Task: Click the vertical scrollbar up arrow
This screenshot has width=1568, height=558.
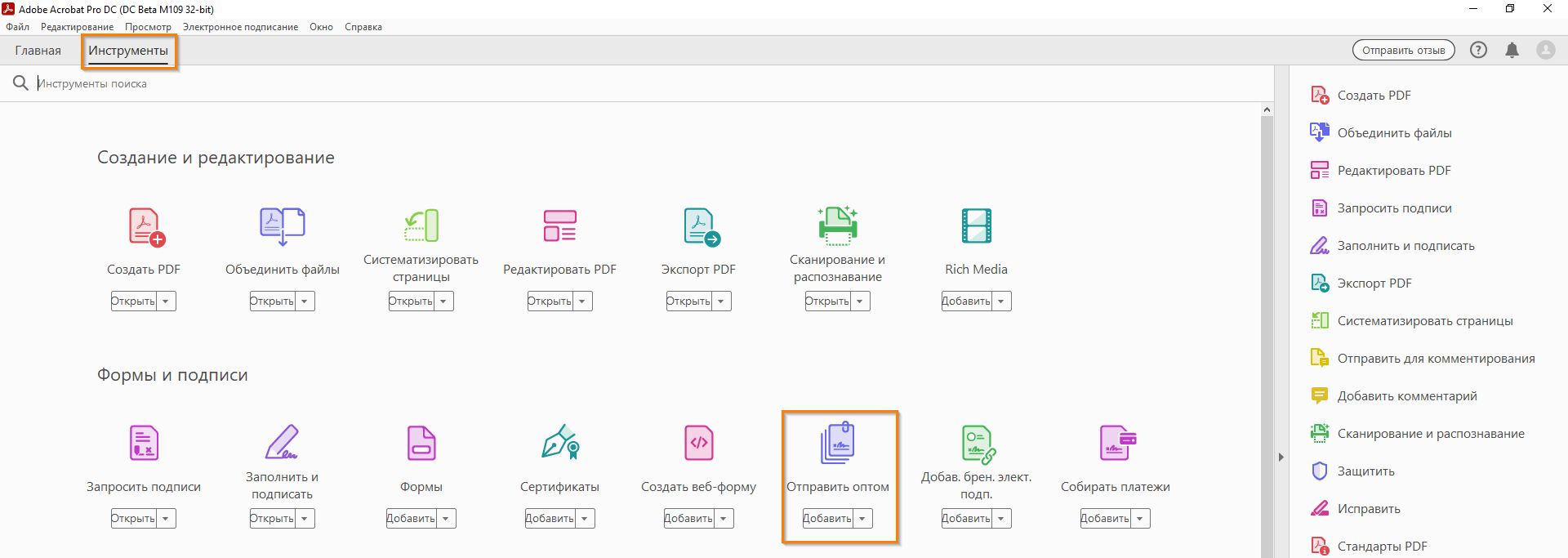Action: click(1267, 109)
